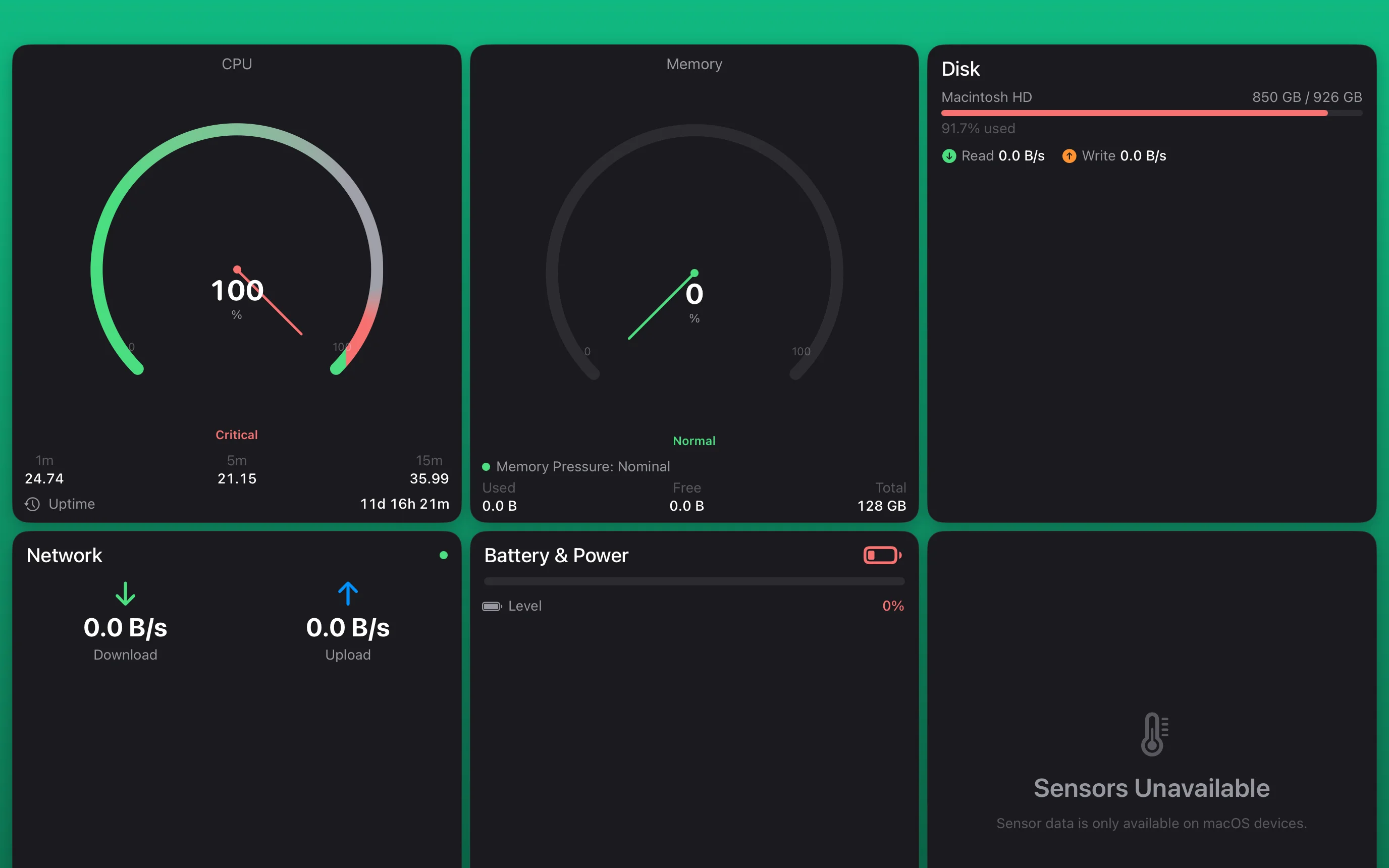Click the Battery level progress bar
The image size is (1389, 868).
(694, 581)
